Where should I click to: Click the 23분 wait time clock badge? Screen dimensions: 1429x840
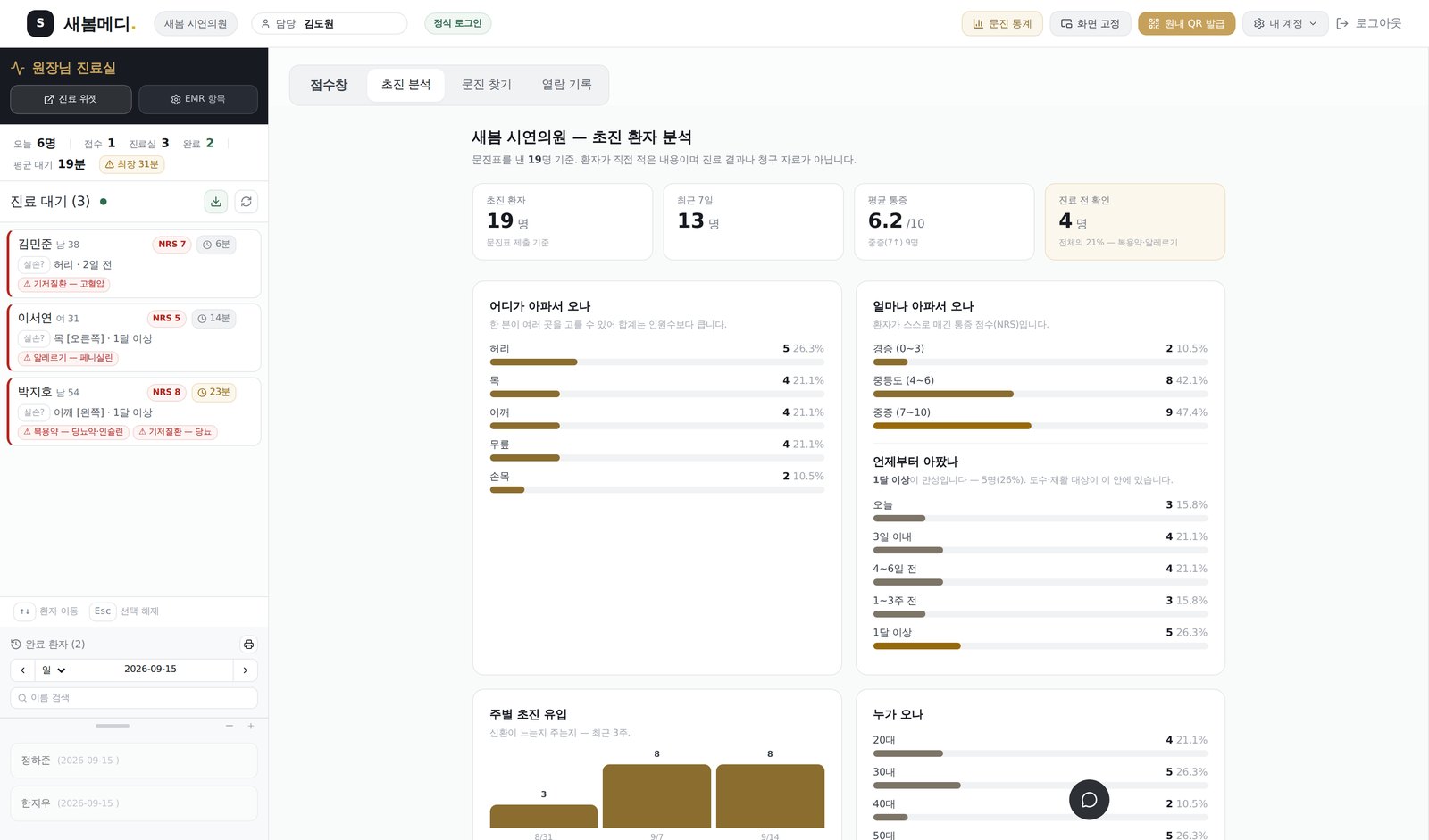tap(213, 393)
